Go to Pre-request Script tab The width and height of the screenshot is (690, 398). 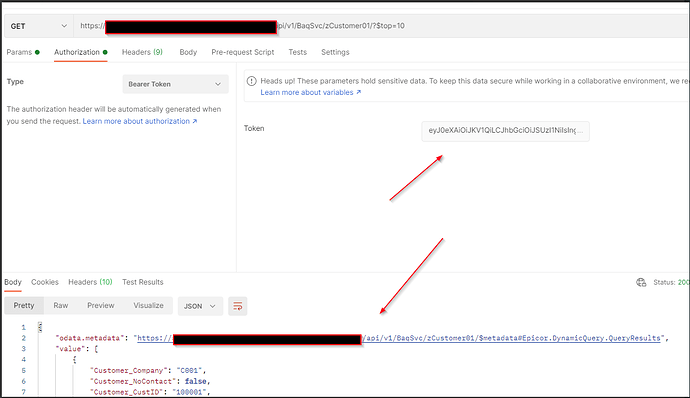click(242, 52)
